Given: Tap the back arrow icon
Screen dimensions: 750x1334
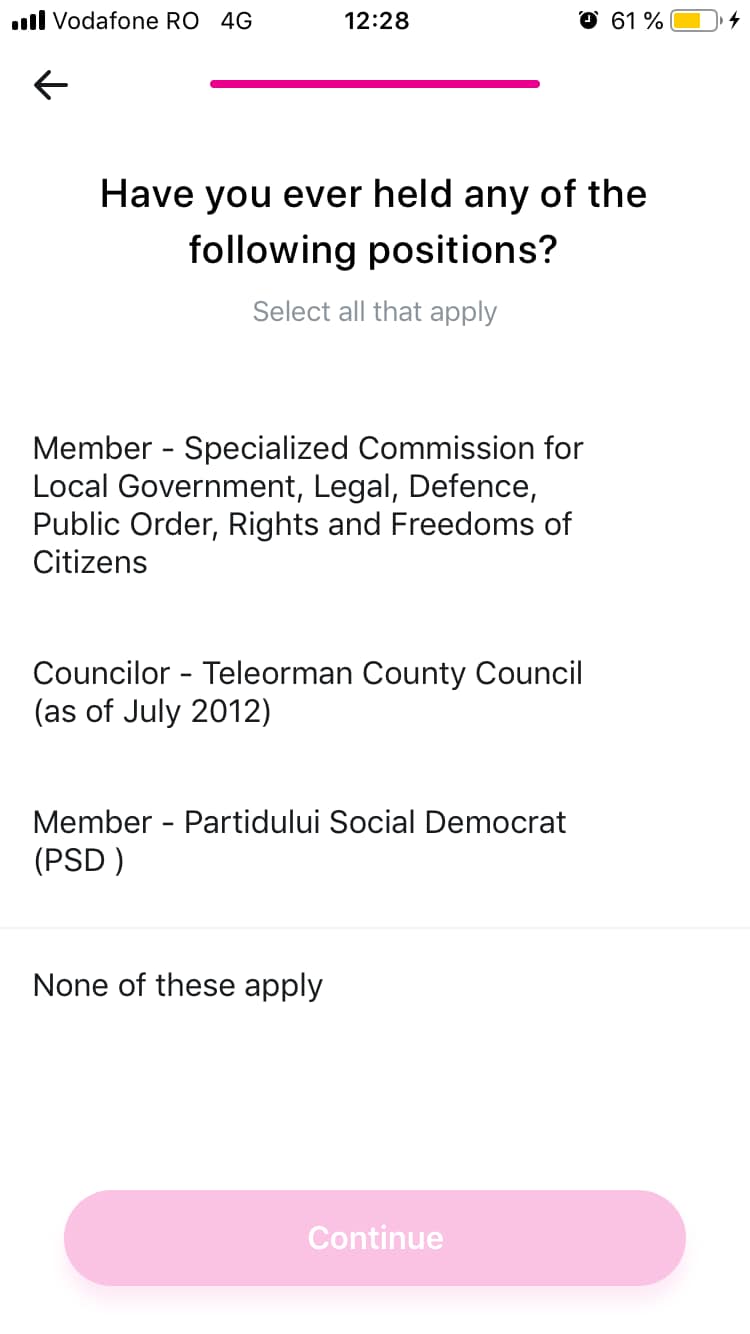Looking at the screenshot, I should [x=51, y=86].
